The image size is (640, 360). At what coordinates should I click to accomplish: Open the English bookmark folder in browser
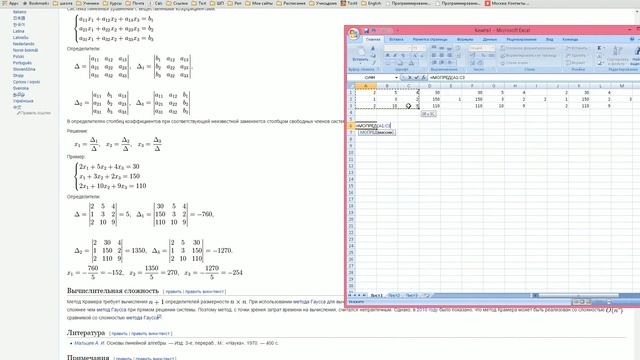[371, 3]
